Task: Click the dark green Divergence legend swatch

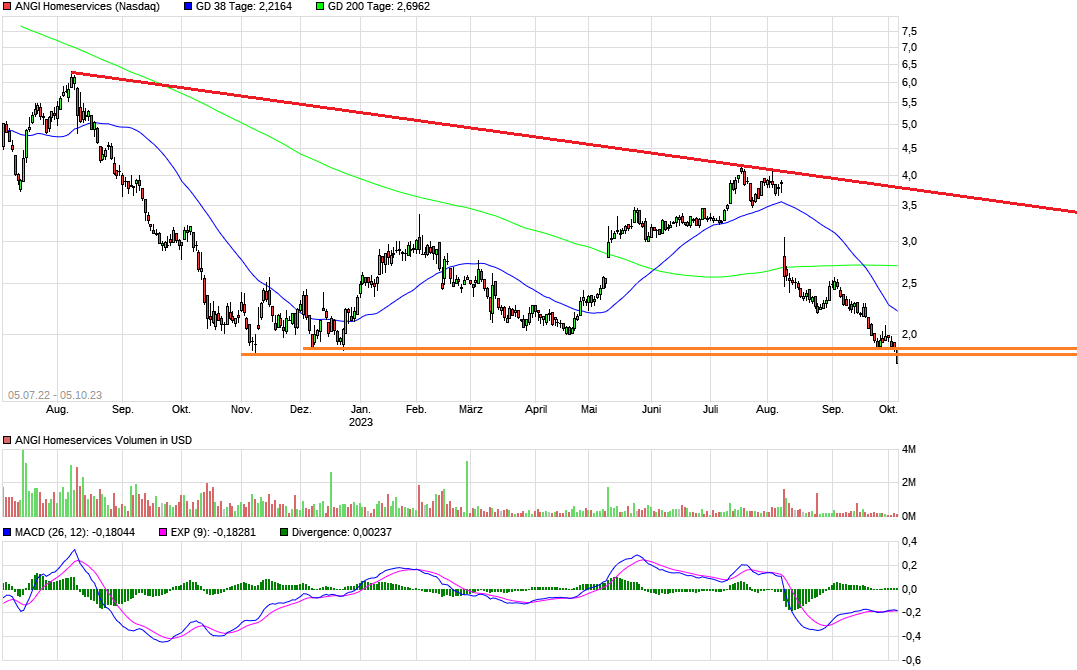Action: click(x=284, y=532)
